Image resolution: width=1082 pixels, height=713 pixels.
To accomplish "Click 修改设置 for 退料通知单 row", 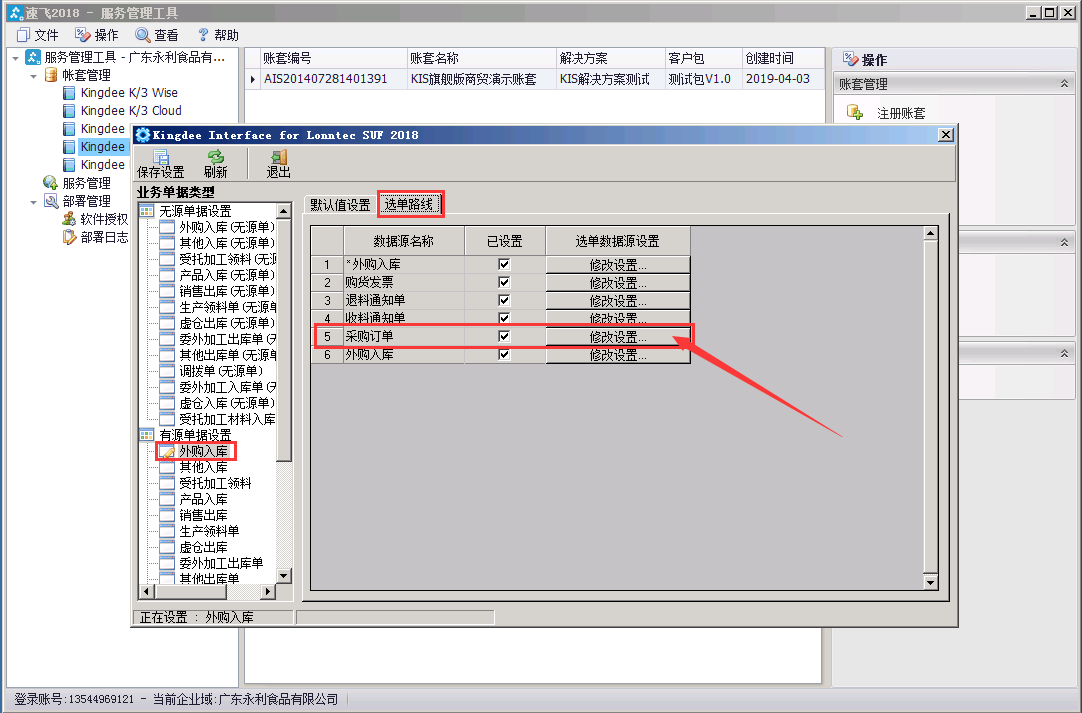I will [x=618, y=301].
